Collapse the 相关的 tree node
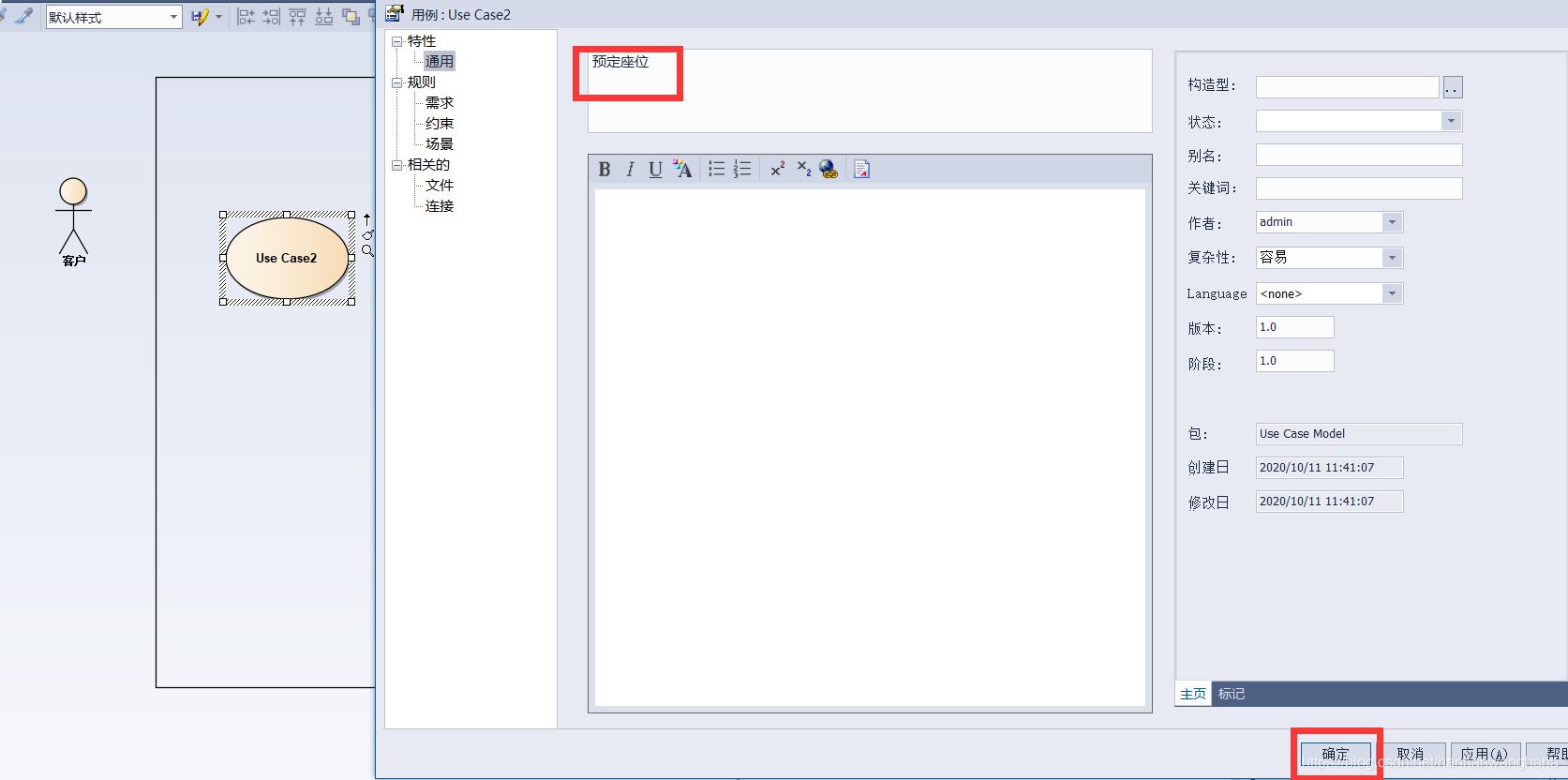Image resolution: width=1568 pixels, height=780 pixels. pyautogui.click(x=396, y=165)
